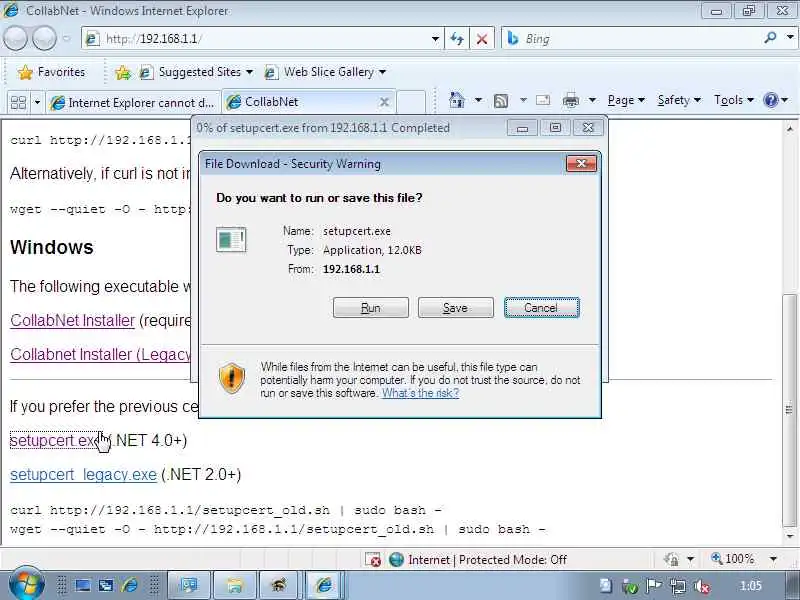Click the Forward navigation button
Viewport: 800px width, 600px height.
[x=44, y=38]
